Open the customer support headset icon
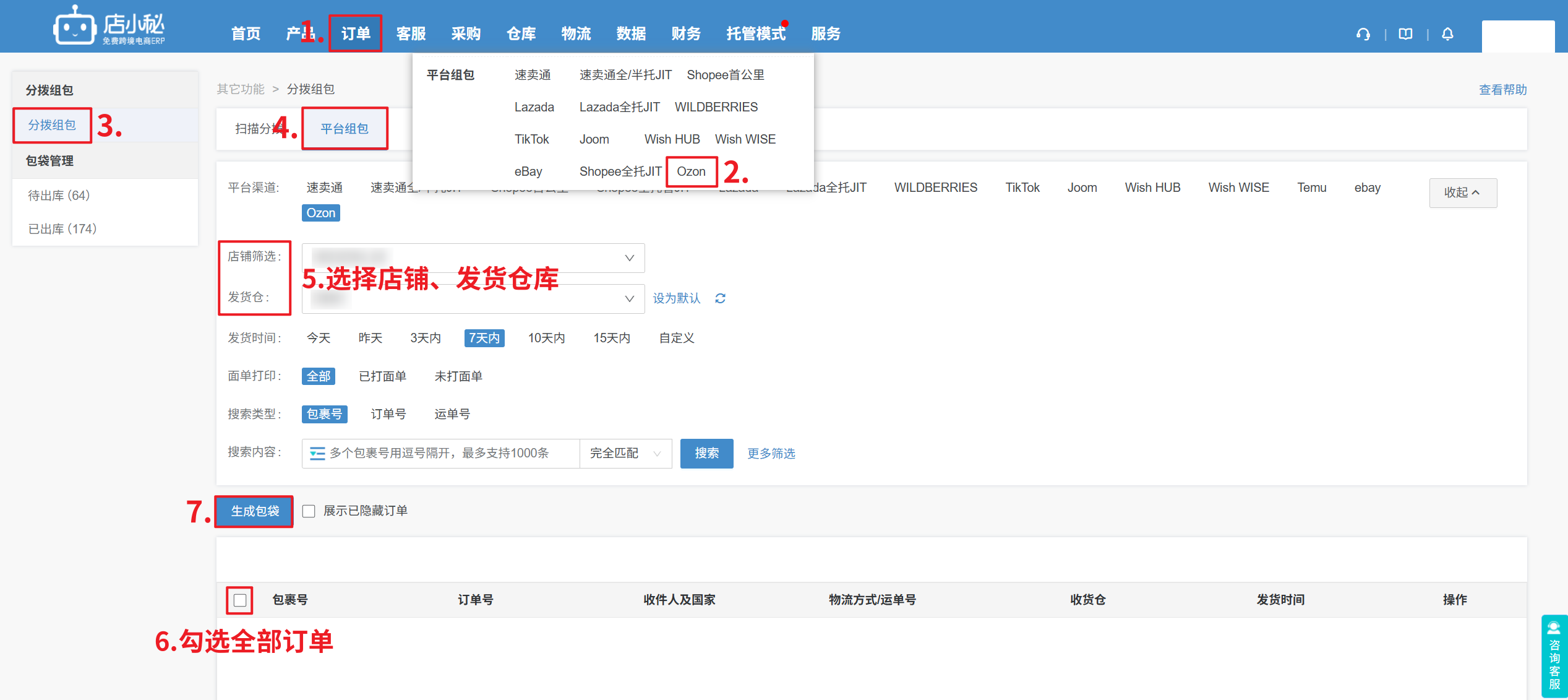The width and height of the screenshot is (1568, 700). (x=1363, y=34)
